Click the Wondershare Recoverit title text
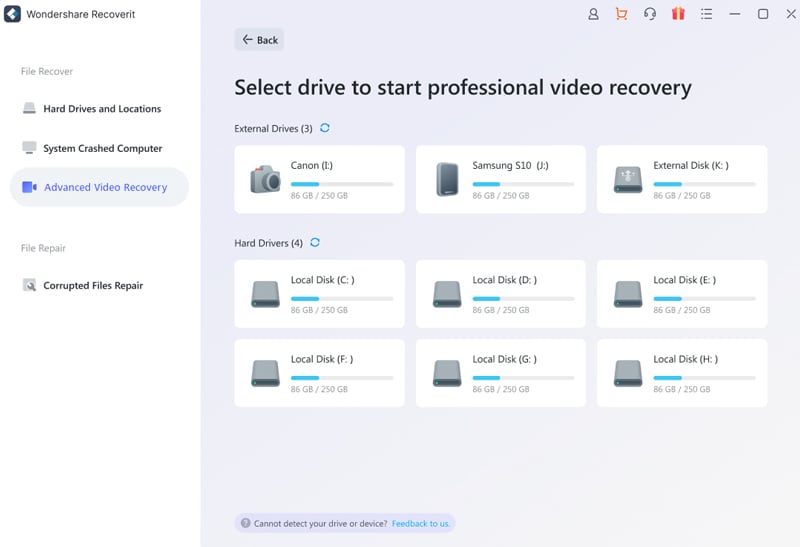Viewport: 800px width, 547px height. pos(81,14)
